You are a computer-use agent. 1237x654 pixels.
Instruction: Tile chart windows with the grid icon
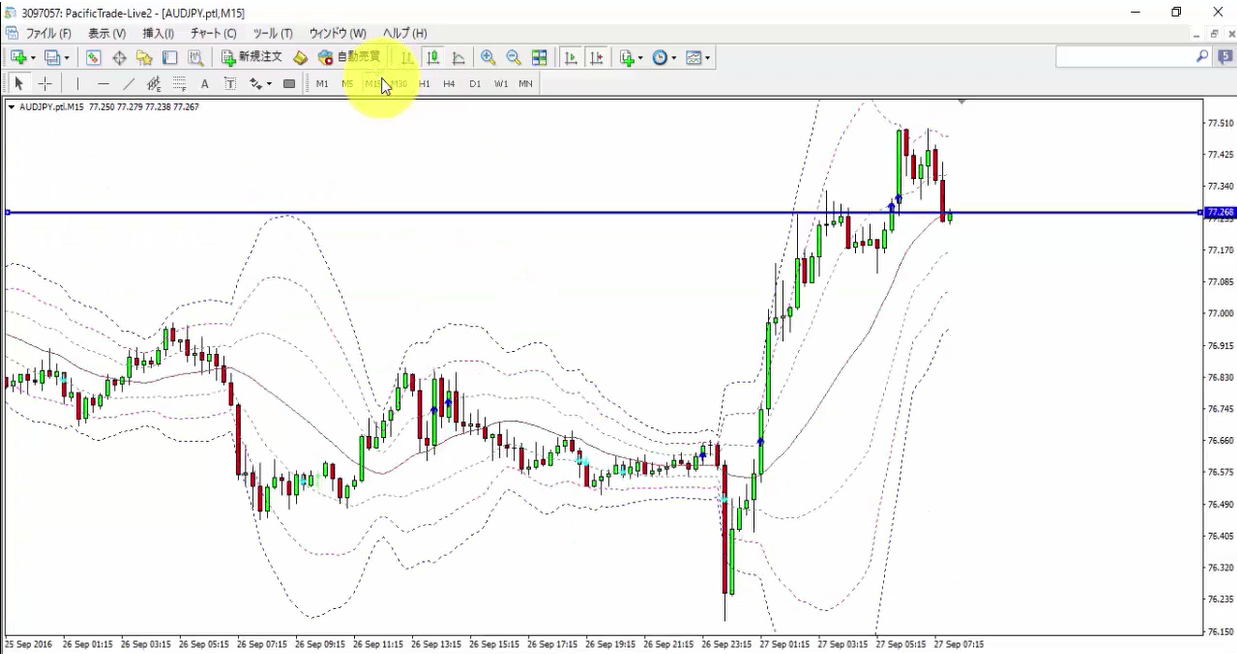click(539, 58)
